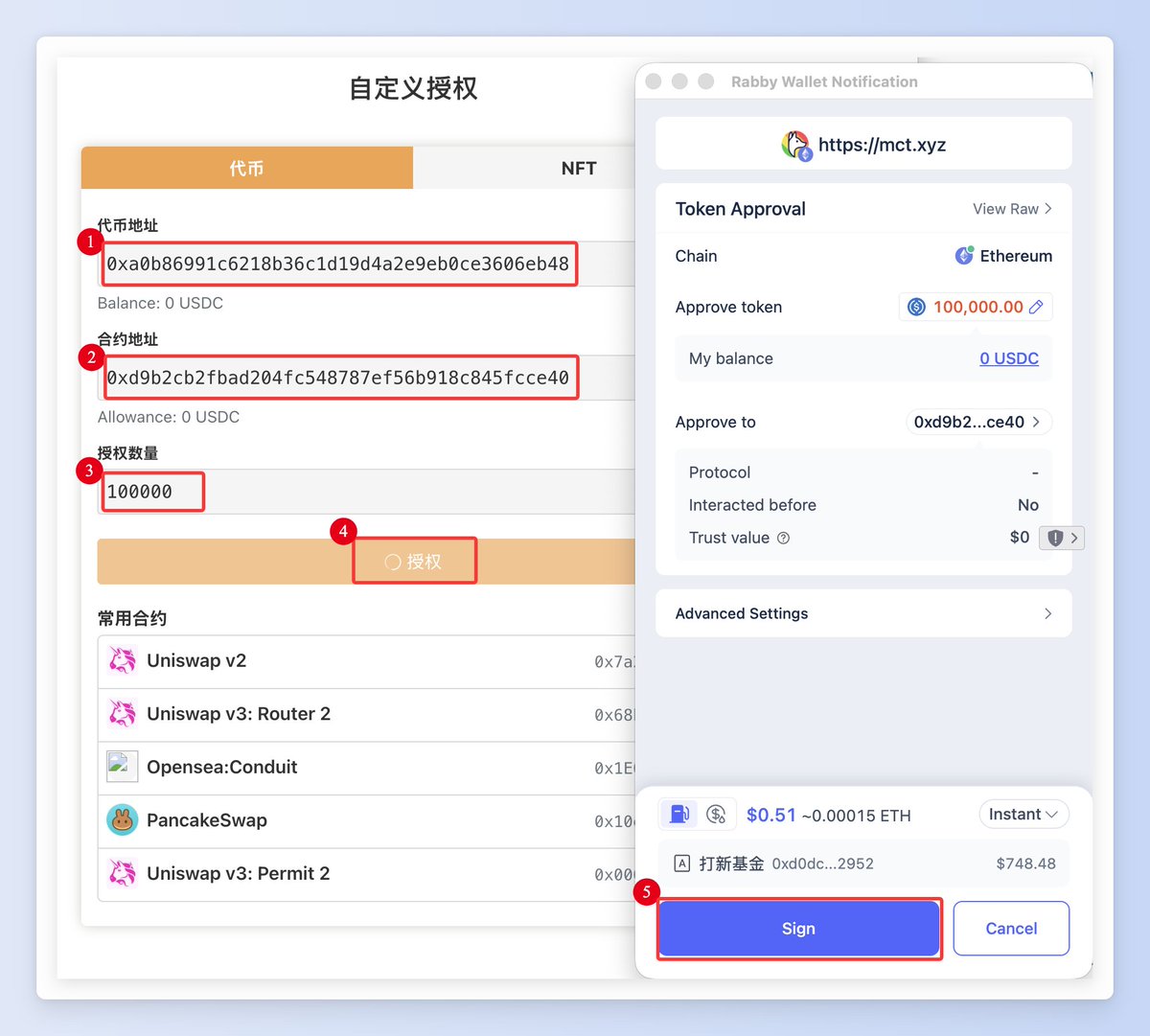Select the gas pump fee icon
This screenshot has height=1036, width=1150.
tap(678, 815)
